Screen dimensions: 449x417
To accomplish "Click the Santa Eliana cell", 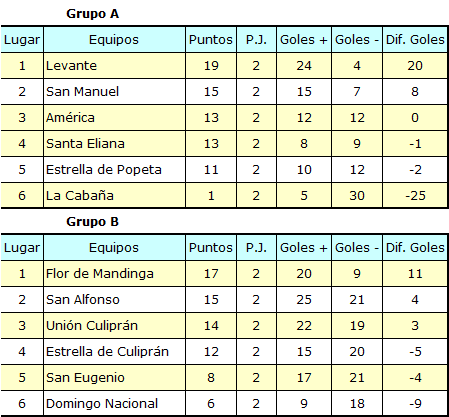I will pos(114,144).
